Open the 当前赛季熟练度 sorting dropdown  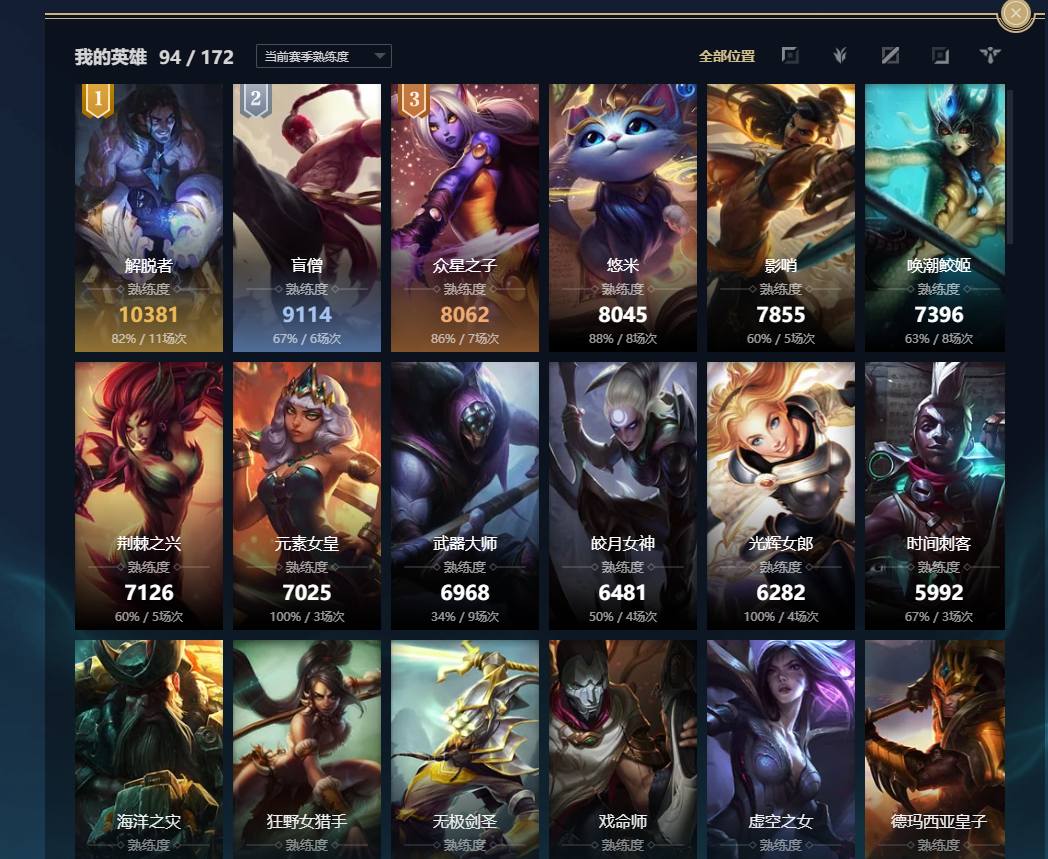coord(323,56)
